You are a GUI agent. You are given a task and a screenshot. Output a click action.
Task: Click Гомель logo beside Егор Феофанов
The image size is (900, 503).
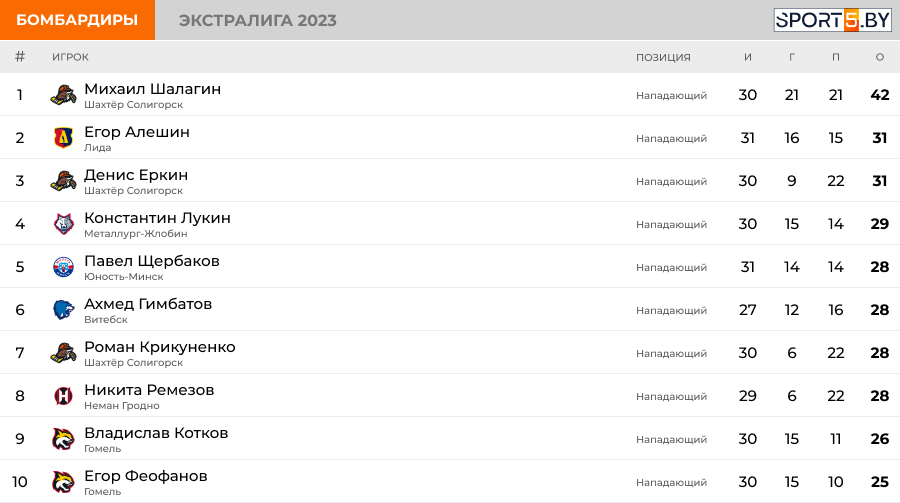(x=63, y=482)
